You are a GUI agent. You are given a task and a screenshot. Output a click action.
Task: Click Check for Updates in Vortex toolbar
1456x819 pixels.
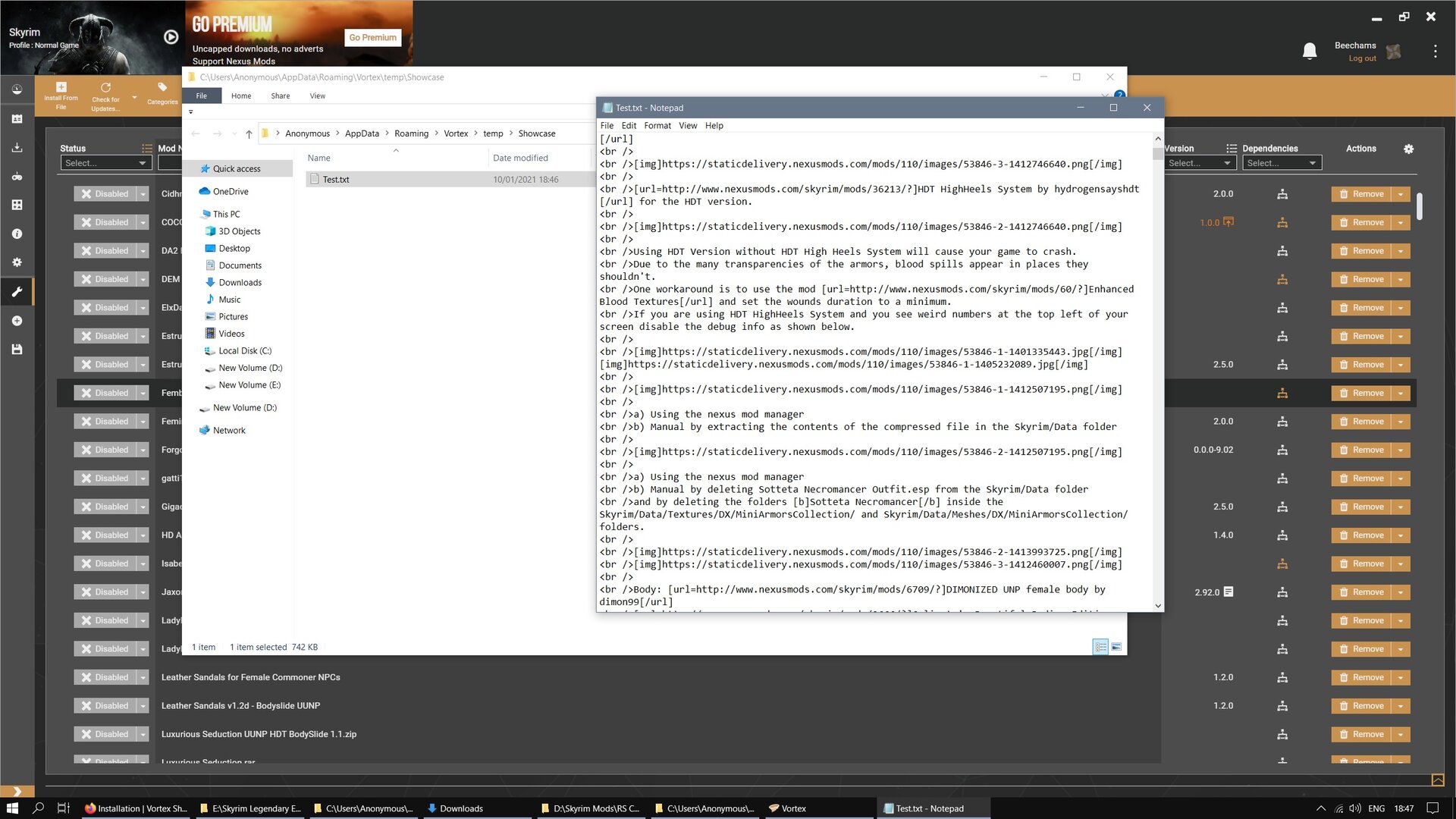[x=105, y=97]
